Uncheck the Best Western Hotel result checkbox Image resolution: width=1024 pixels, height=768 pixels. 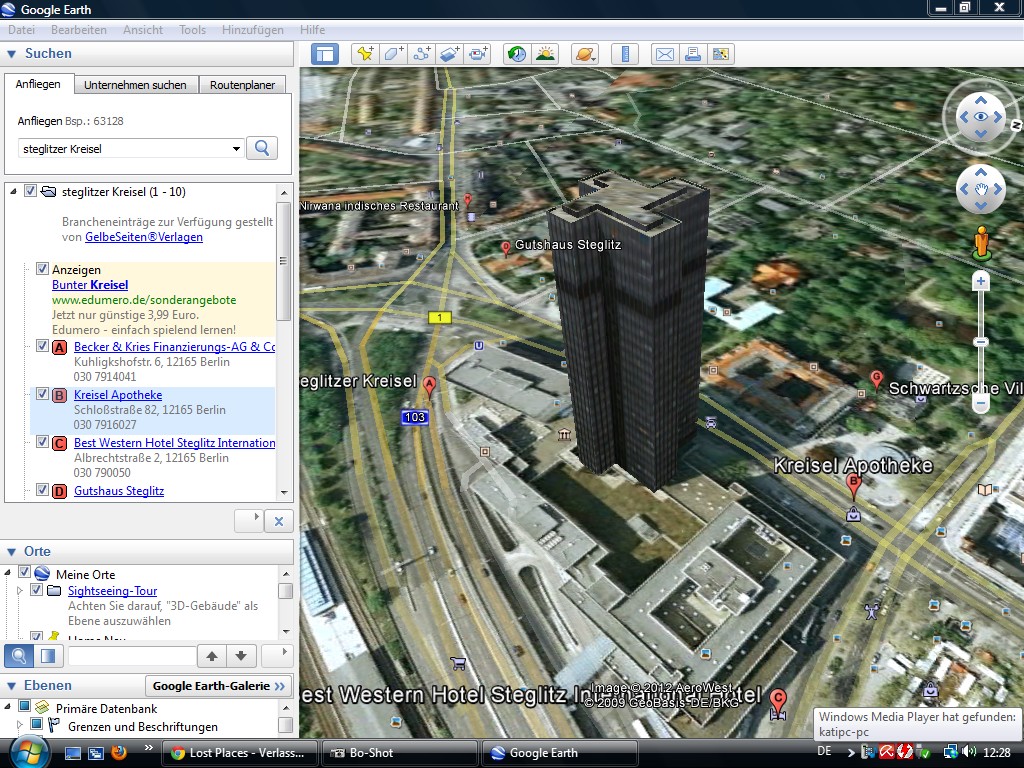click(x=42, y=442)
